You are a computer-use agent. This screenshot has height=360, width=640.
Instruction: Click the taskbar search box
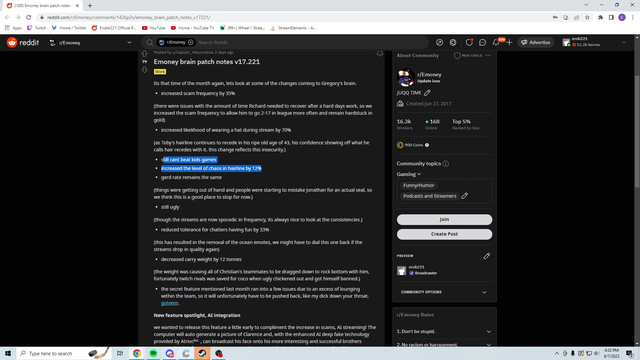pyautogui.click(x=63, y=353)
